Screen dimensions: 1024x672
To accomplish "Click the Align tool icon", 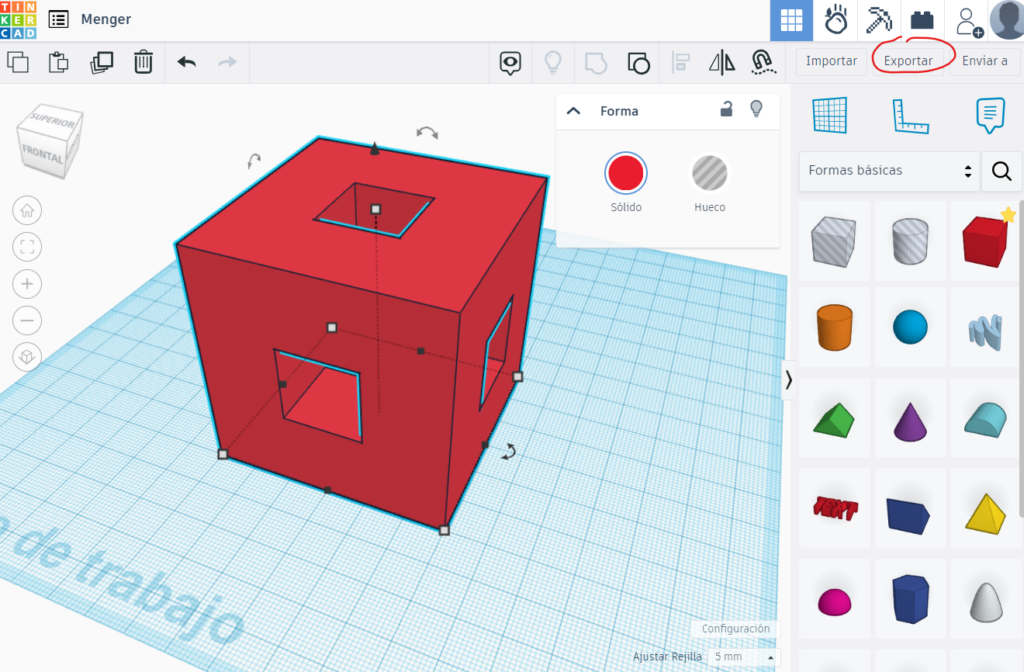I will tap(680, 63).
